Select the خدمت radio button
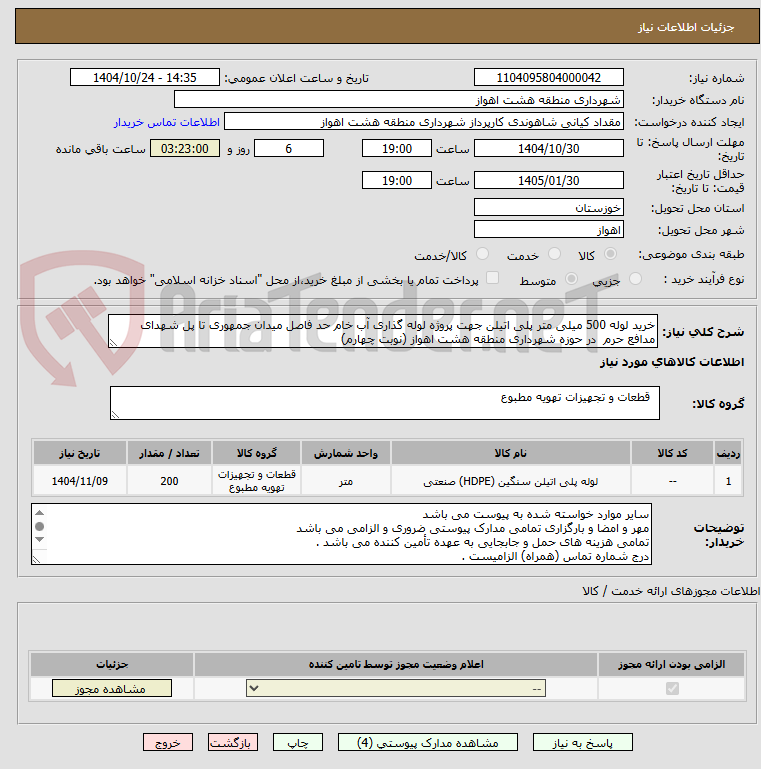The image size is (761, 769). [x=555, y=254]
